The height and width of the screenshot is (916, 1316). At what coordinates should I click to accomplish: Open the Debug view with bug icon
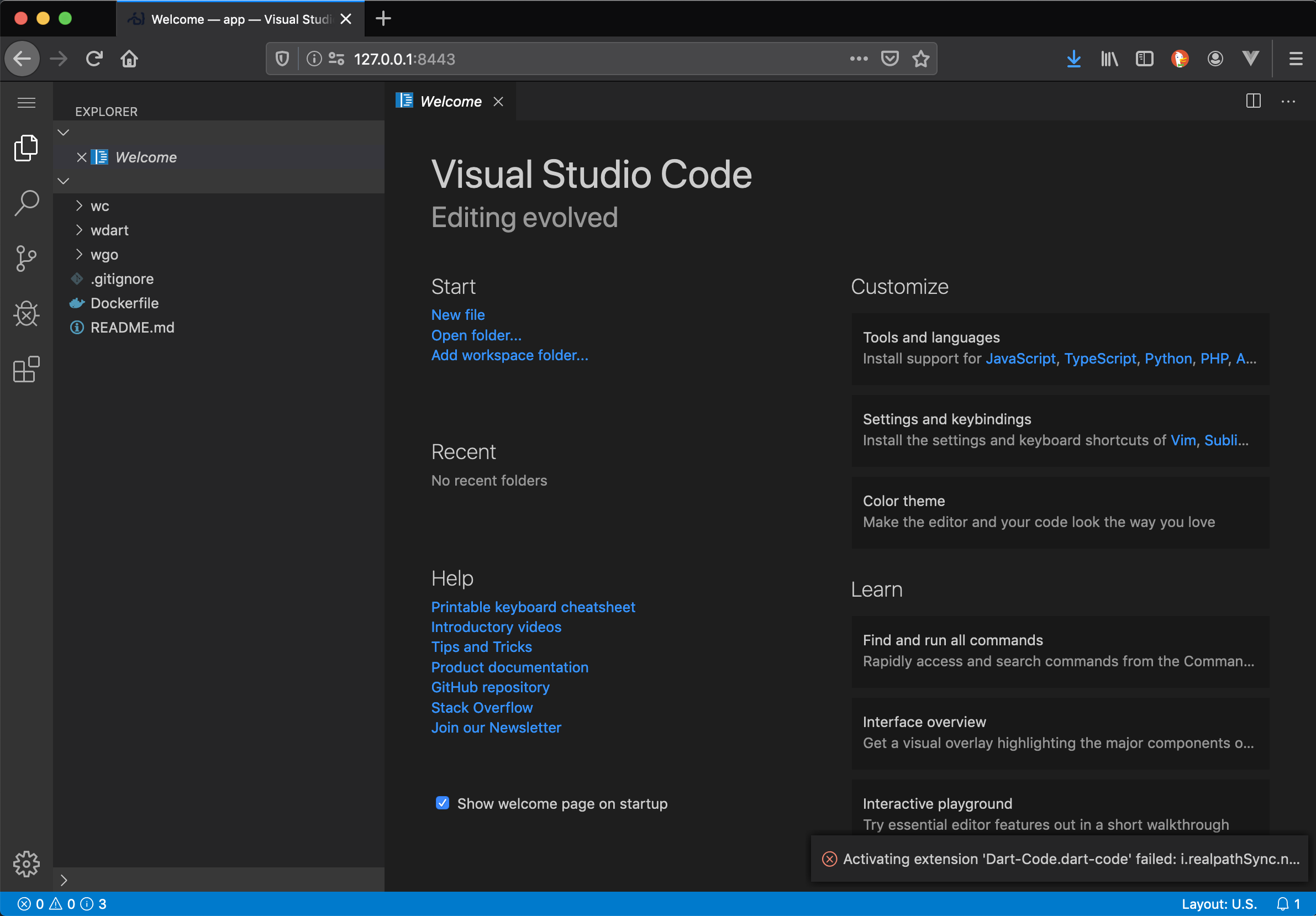click(27, 314)
